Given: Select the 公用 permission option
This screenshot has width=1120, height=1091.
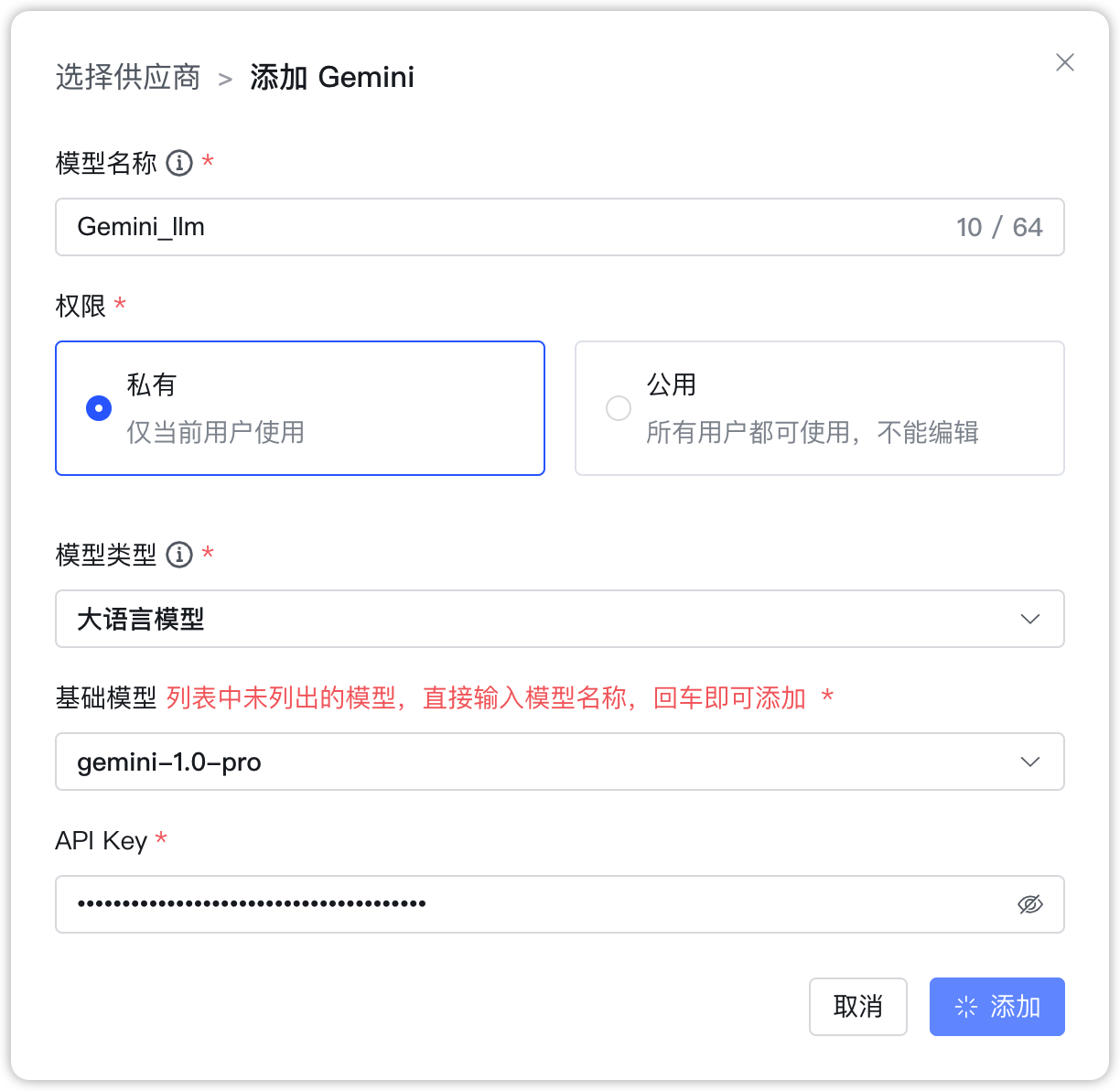Looking at the screenshot, I should [819, 408].
